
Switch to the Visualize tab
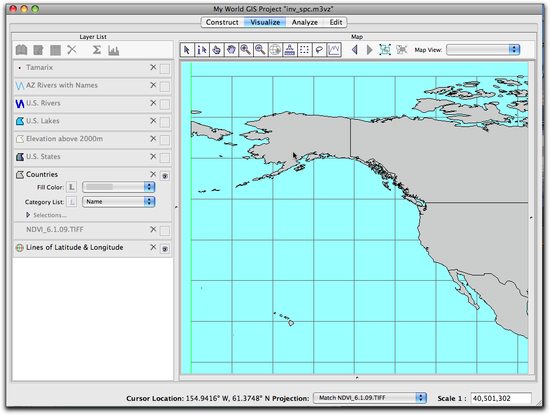tap(265, 22)
